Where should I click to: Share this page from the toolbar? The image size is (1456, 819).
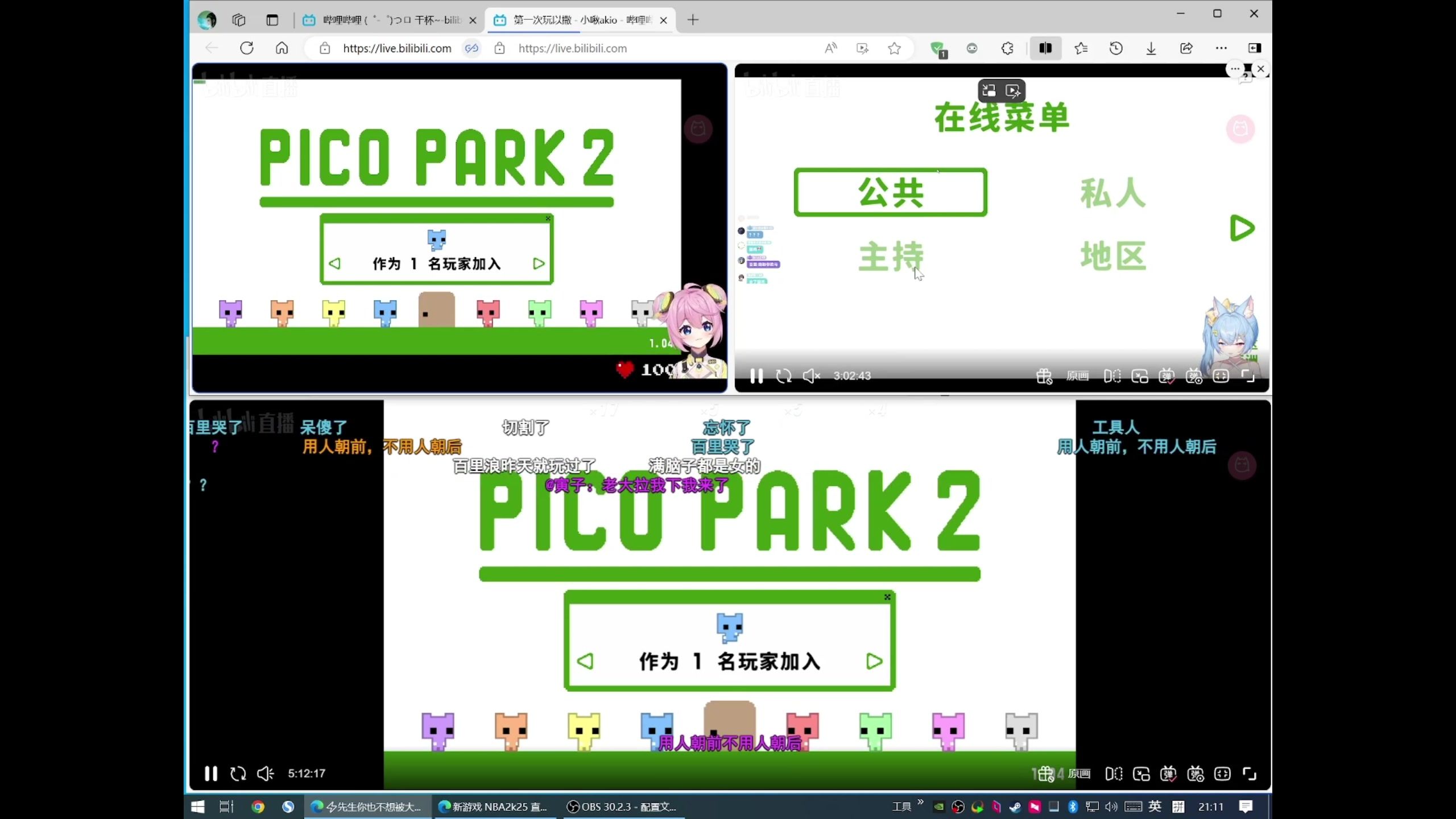coord(1186,48)
